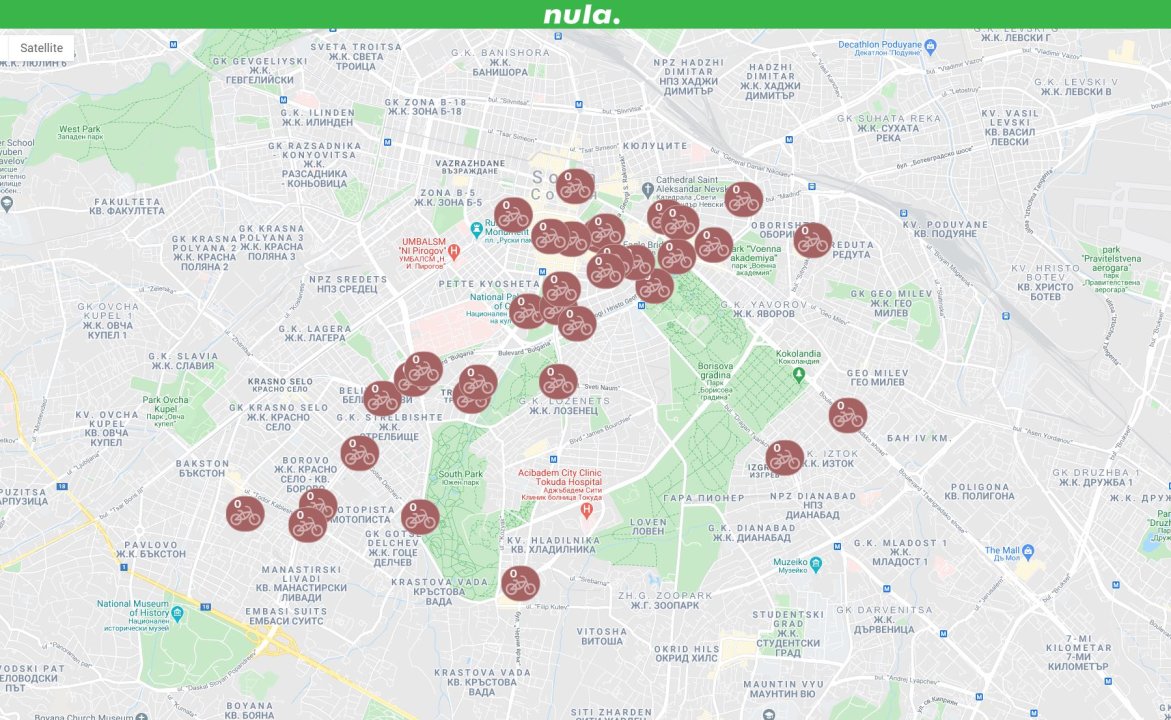Select the southernmost bike marker near Krastova Vada
Viewport: 1171px width, 720px height.
click(520, 583)
